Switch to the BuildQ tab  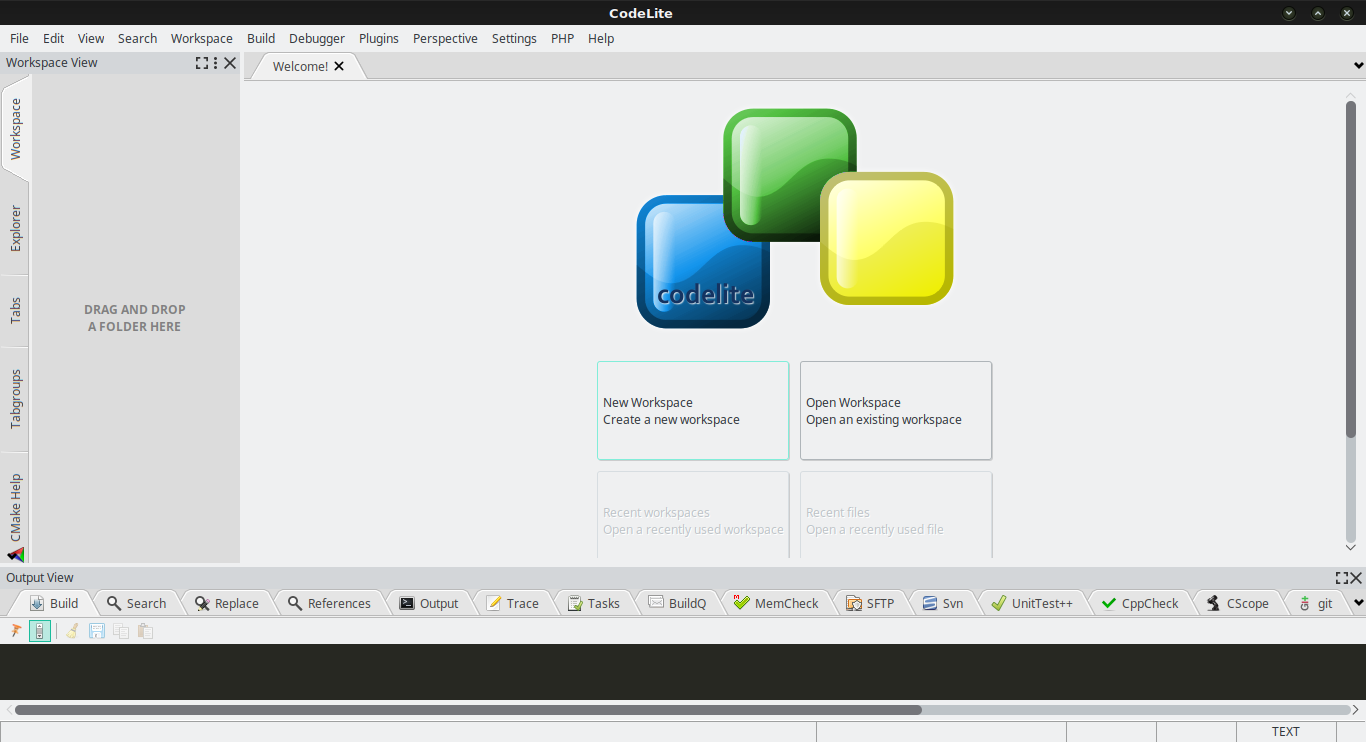click(677, 603)
